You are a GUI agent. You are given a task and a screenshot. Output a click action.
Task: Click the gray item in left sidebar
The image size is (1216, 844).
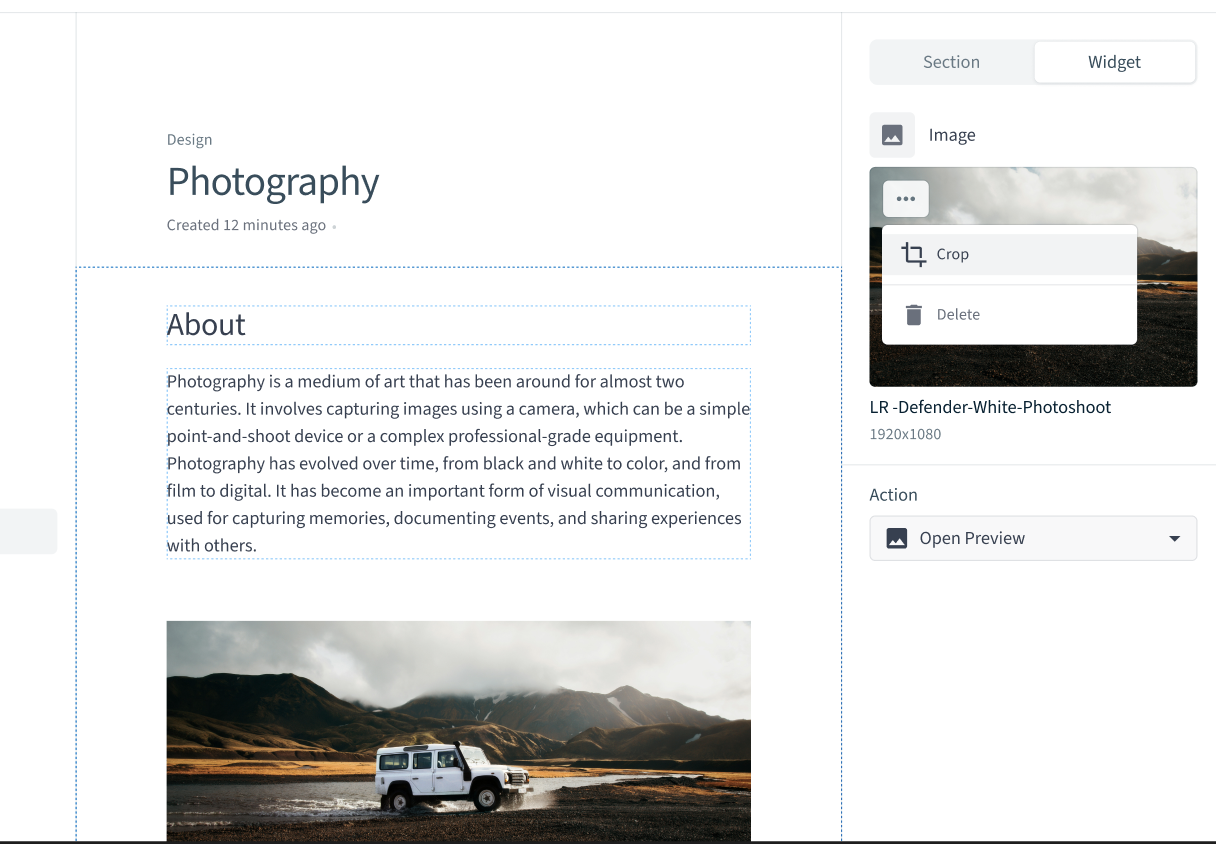coord(28,531)
